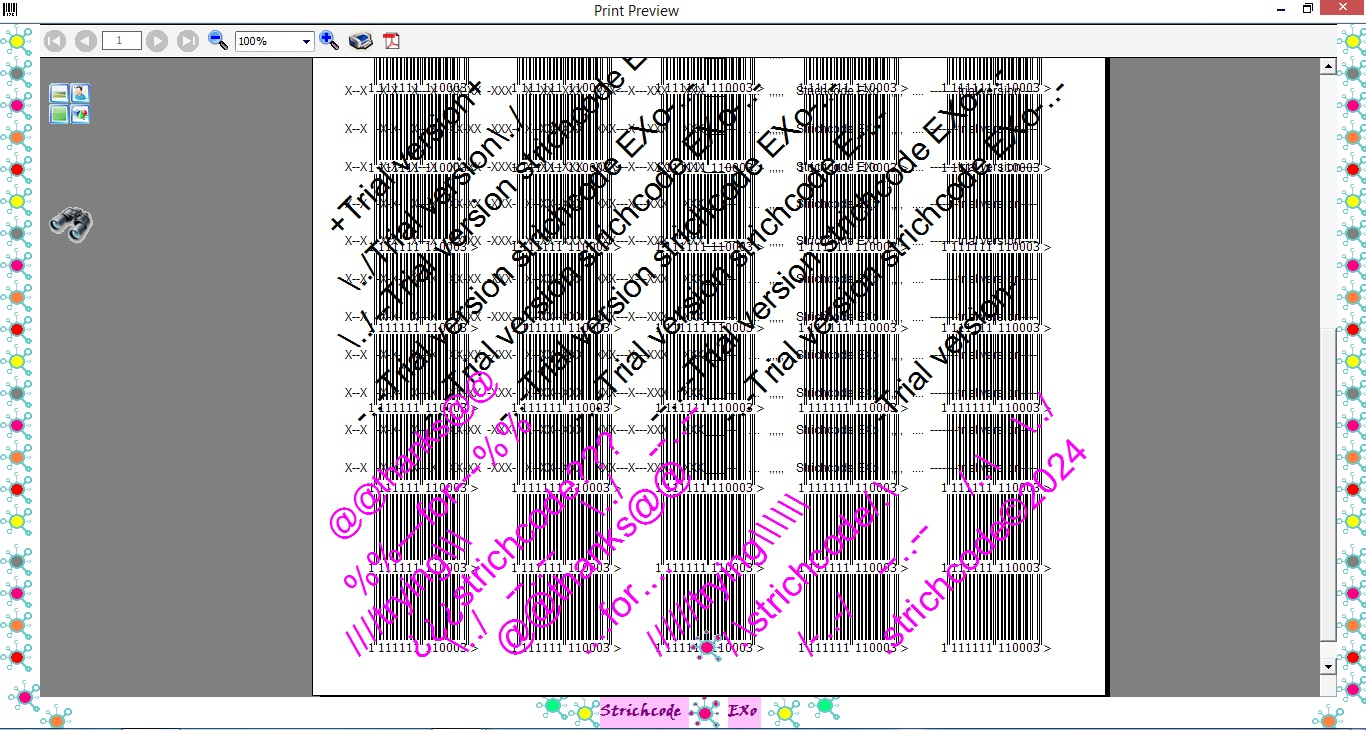1366x730 pixels.
Task: Click the EXo label at bottom
Action: click(743, 712)
